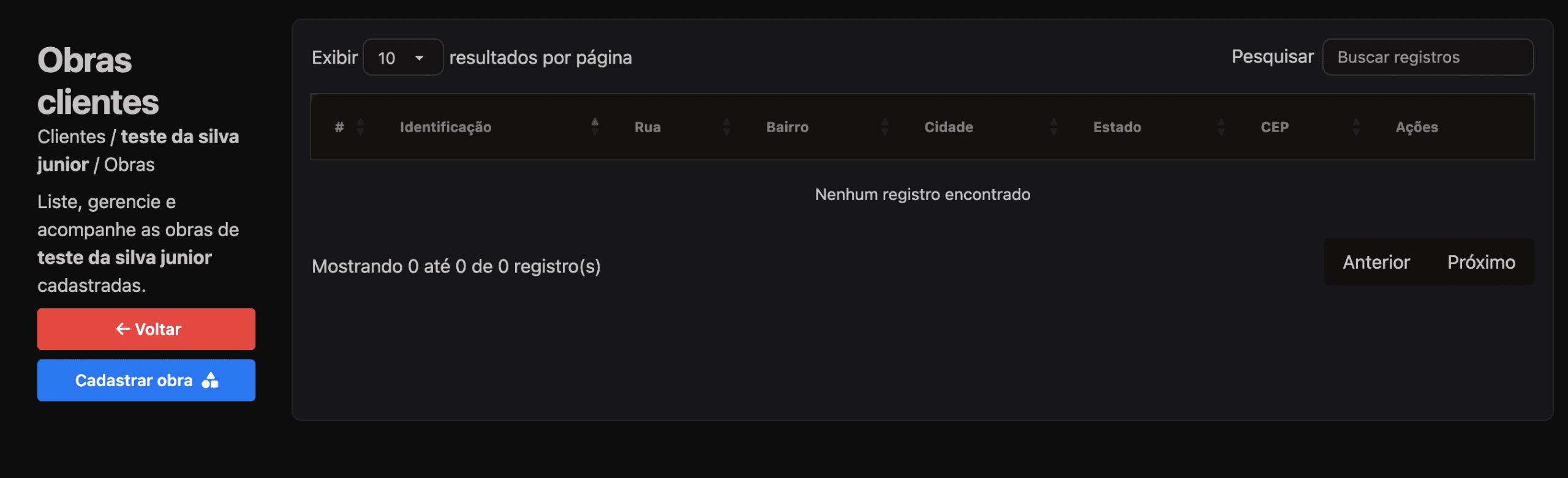Sort table by Cidade header

click(948, 127)
